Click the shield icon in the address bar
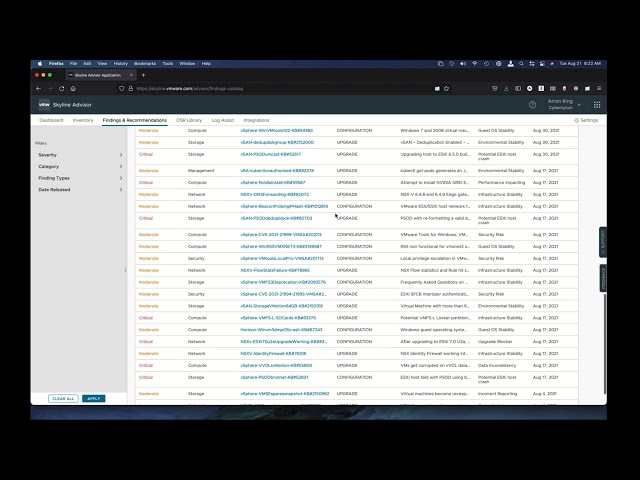 coord(122,89)
